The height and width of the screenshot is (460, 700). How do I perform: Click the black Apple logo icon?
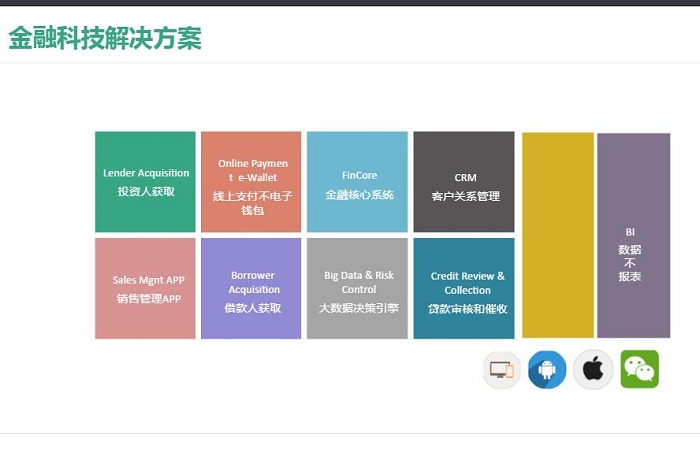point(593,370)
